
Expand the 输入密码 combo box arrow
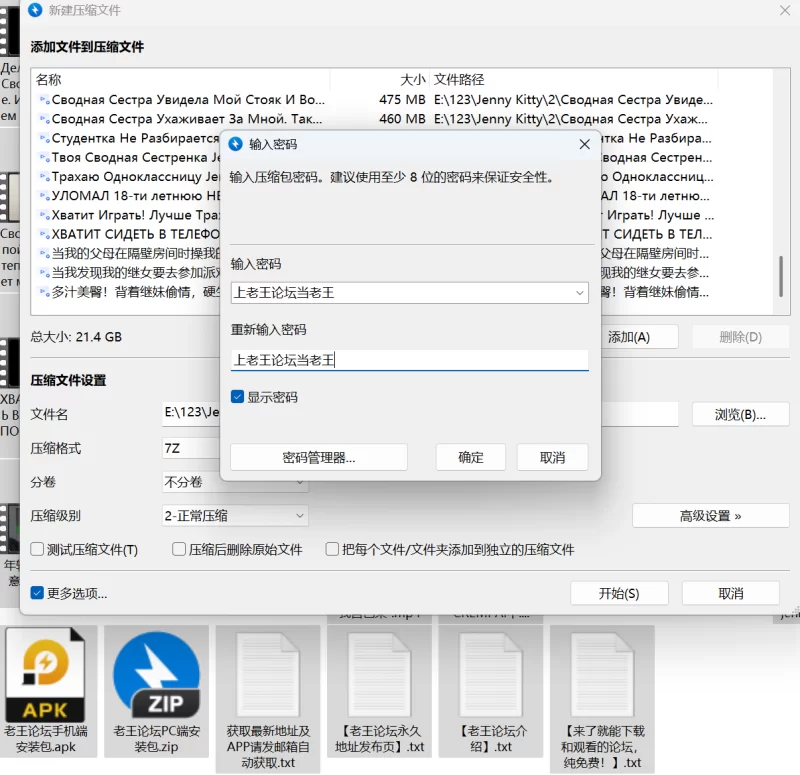click(580, 293)
